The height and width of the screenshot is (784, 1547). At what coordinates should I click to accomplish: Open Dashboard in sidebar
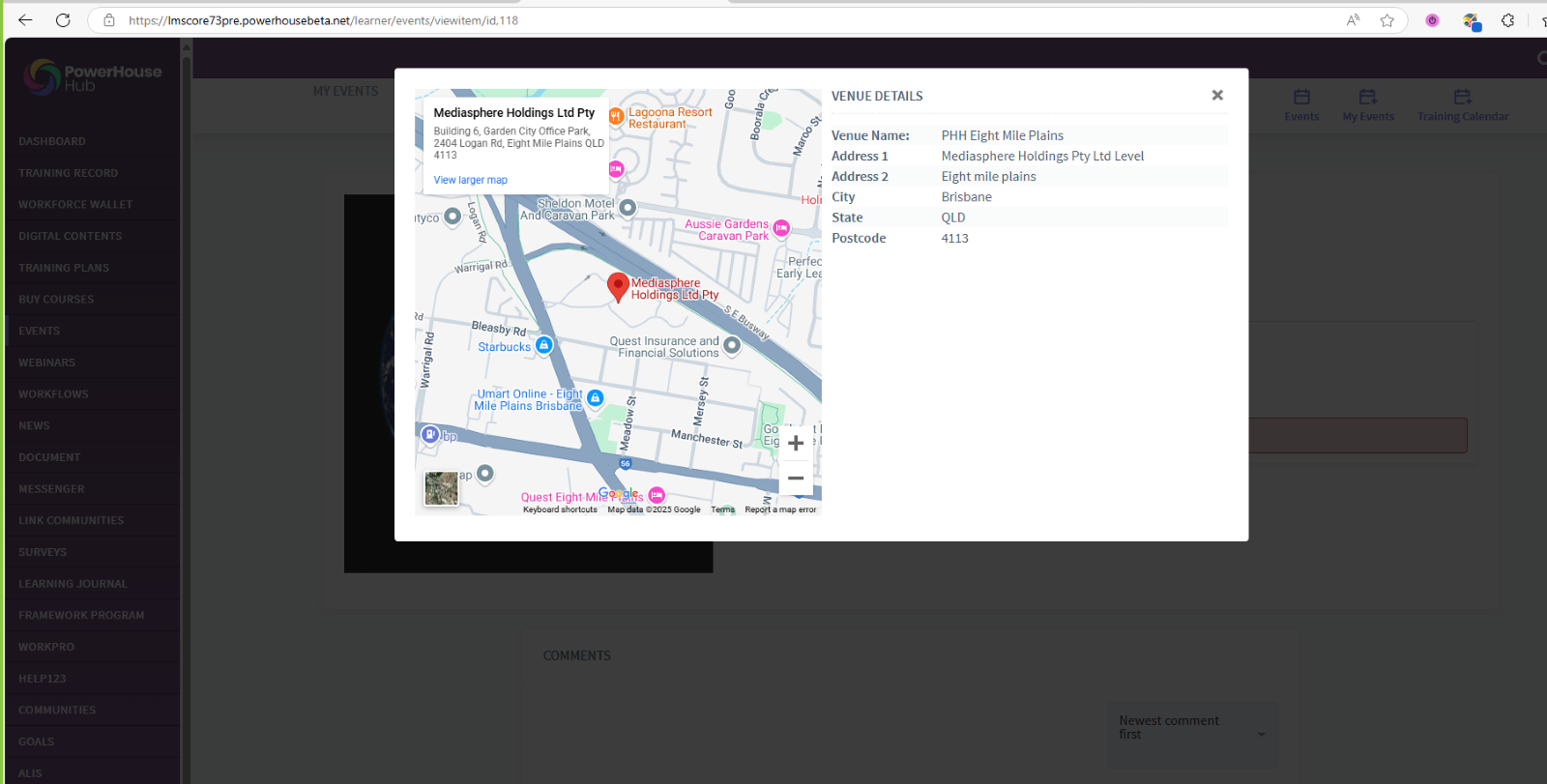52,141
